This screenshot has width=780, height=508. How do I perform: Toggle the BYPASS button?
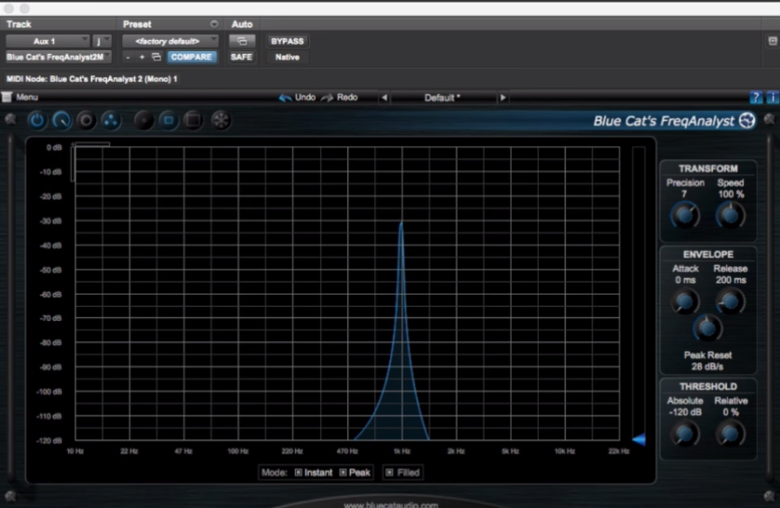[x=287, y=41]
